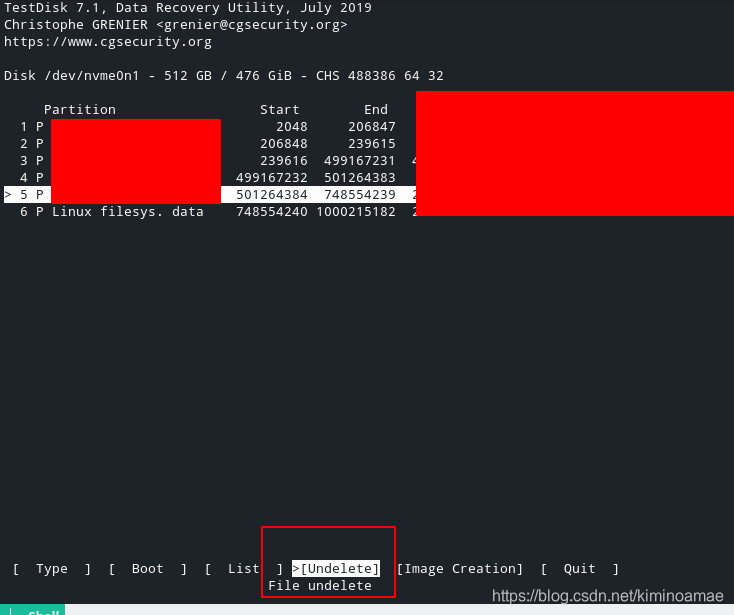
Task: Click the File undelete description text
Action: pos(320,586)
